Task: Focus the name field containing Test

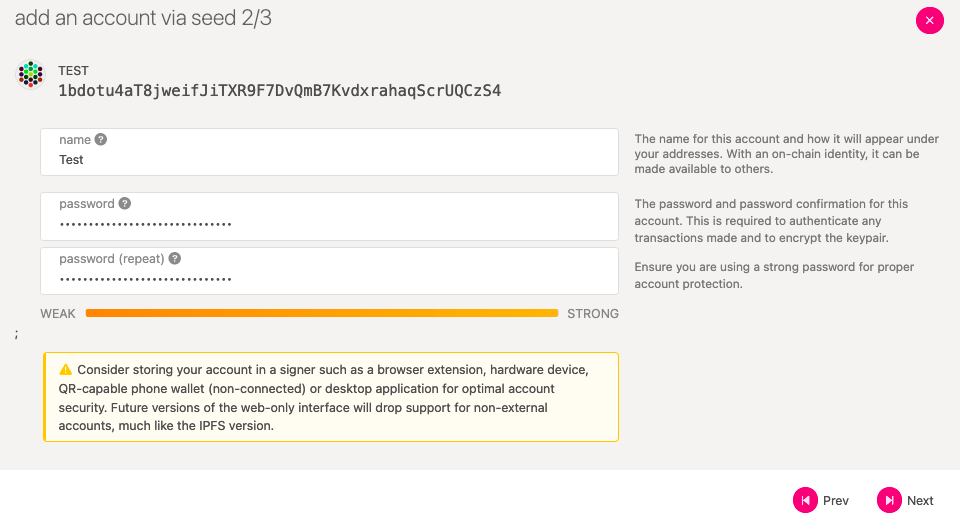Action: coord(329,152)
